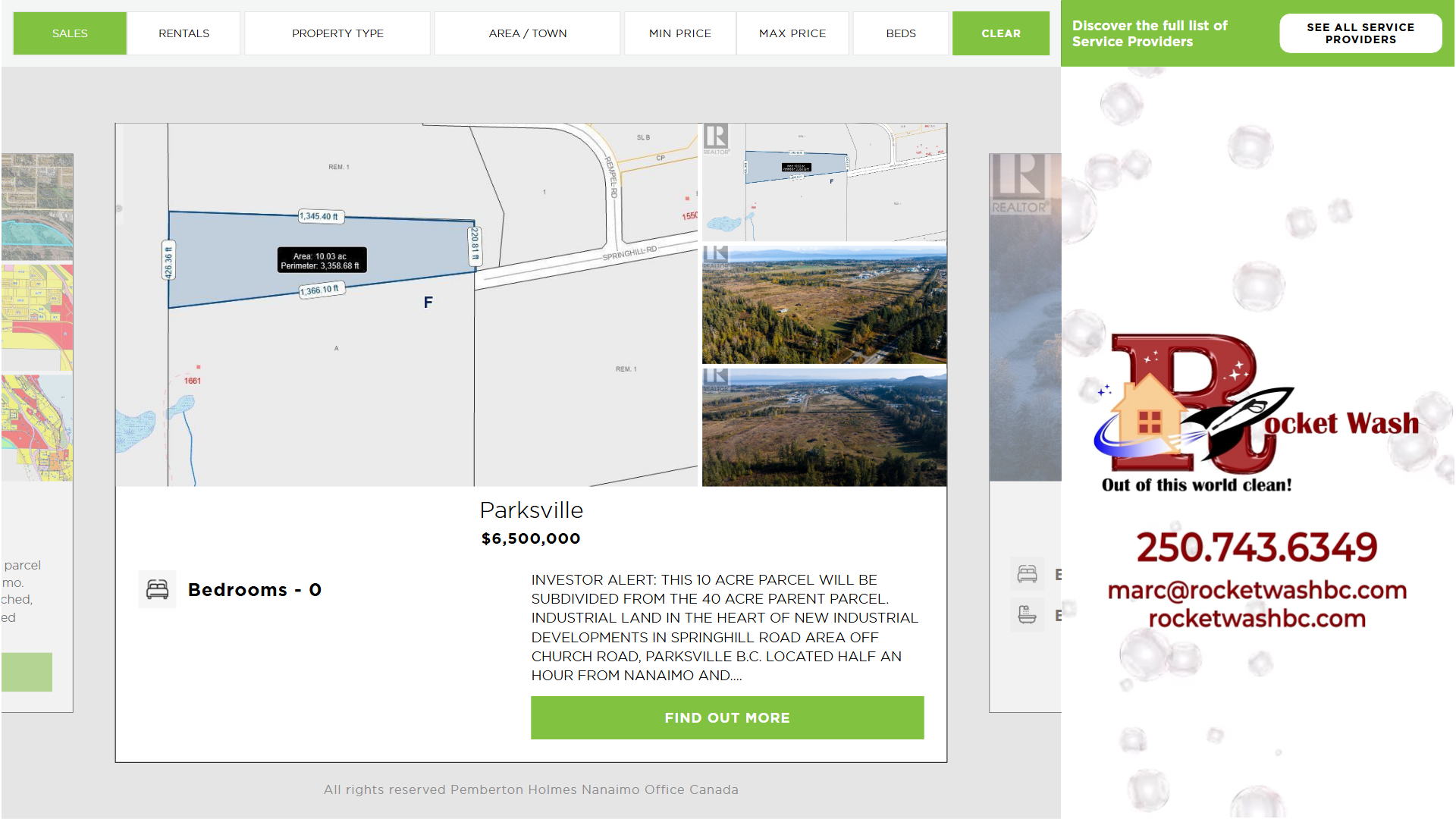Expand the AREA / TOWN filter

coord(527,33)
